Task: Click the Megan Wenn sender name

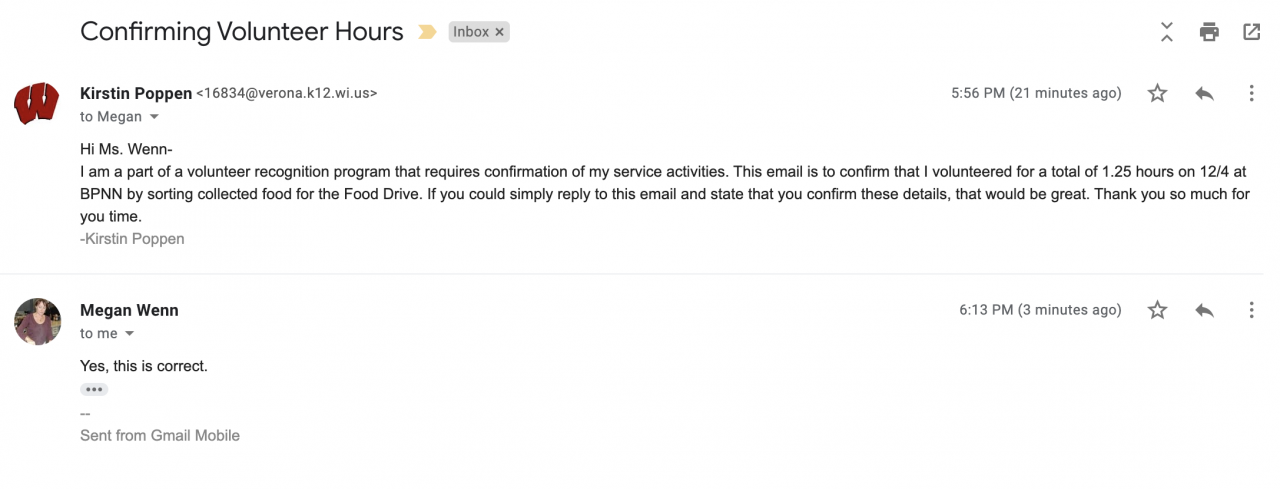Action: pyautogui.click(x=129, y=310)
